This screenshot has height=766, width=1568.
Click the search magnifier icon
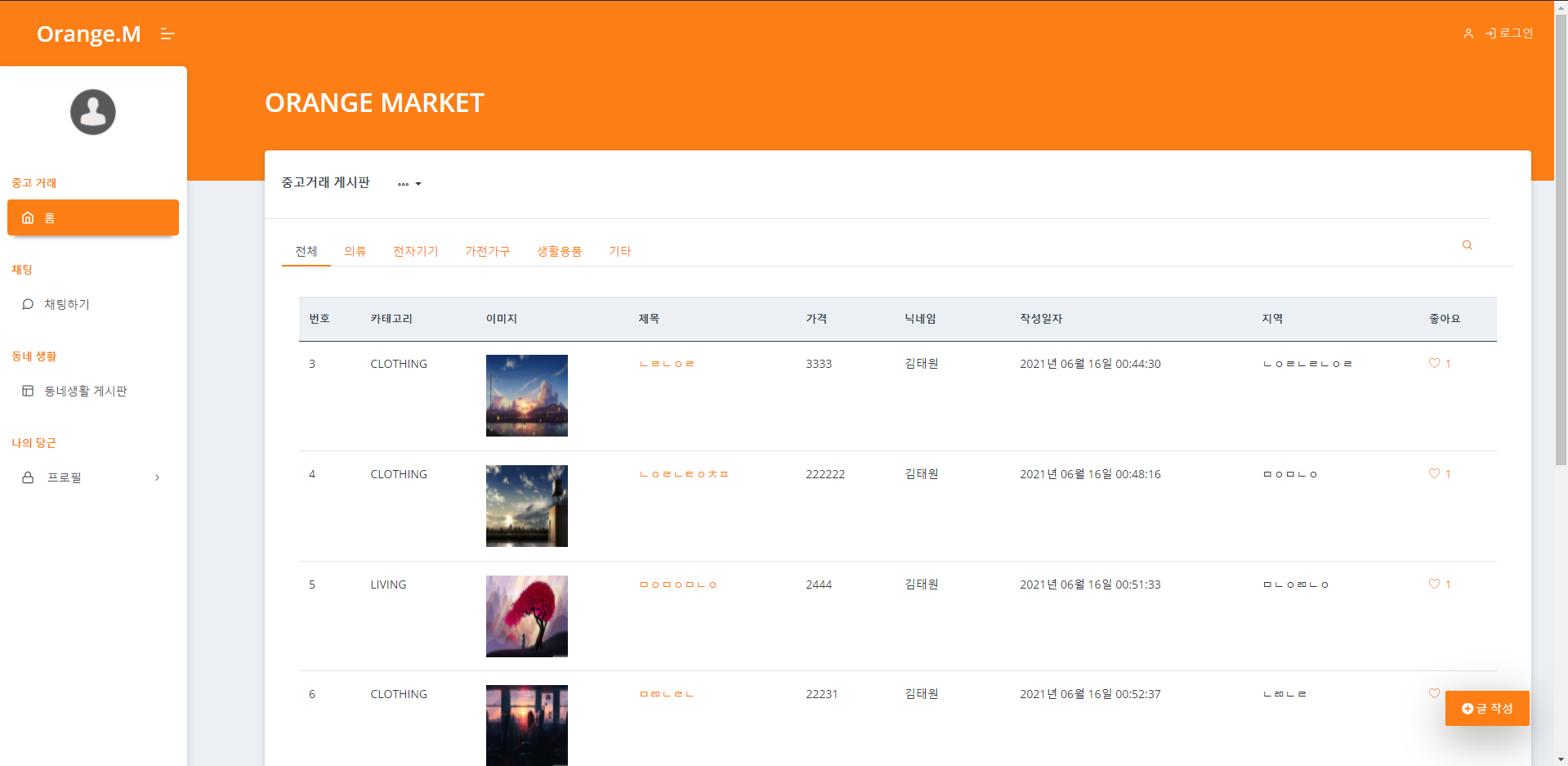click(x=1467, y=245)
